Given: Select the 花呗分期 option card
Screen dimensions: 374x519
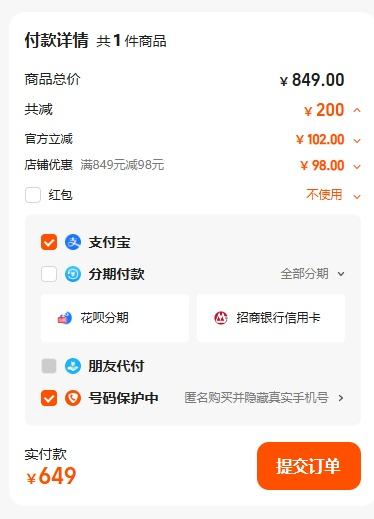Looking at the screenshot, I should pyautogui.click(x=115, y=318).
